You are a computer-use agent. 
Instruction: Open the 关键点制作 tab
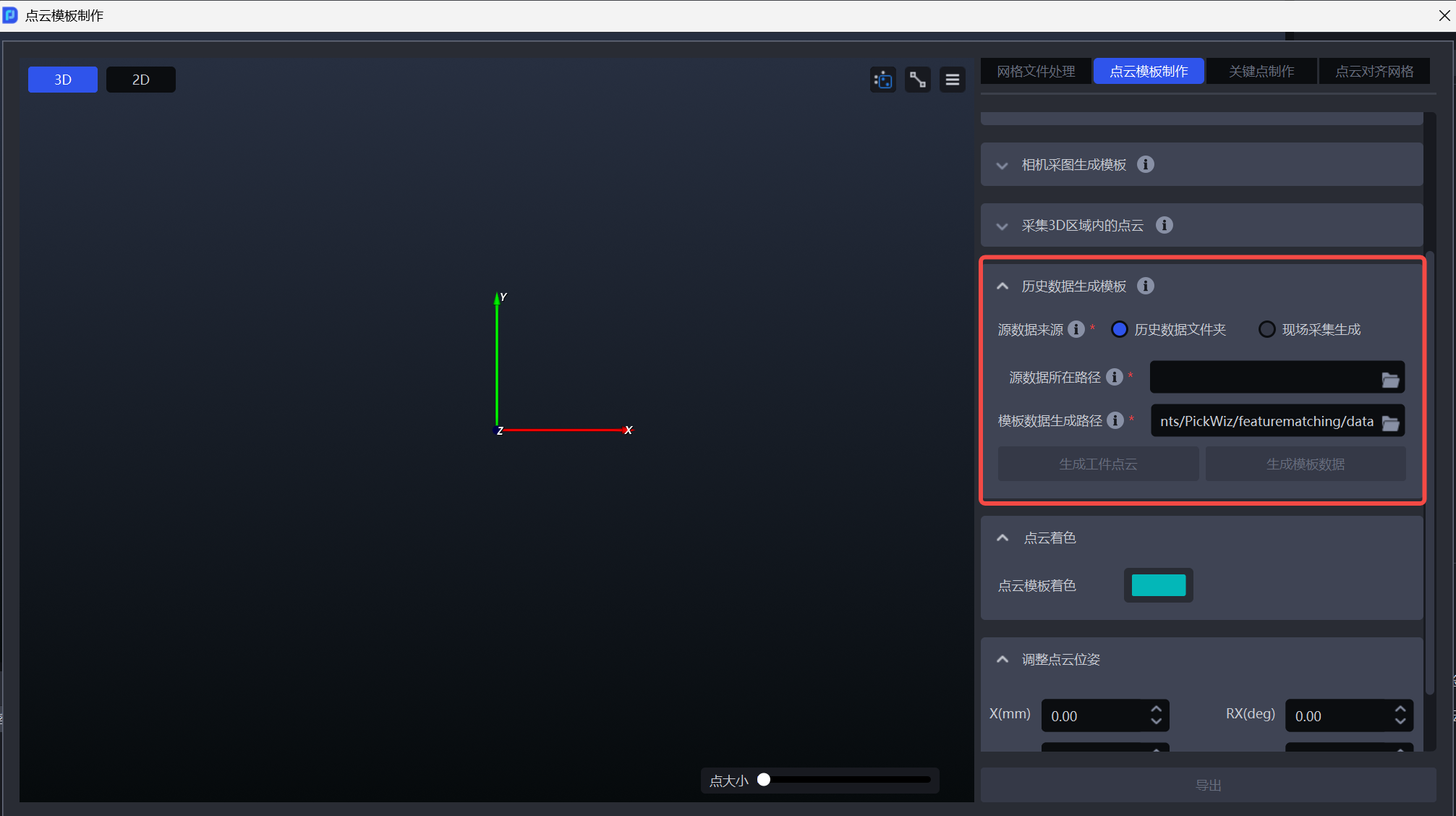1261,72
